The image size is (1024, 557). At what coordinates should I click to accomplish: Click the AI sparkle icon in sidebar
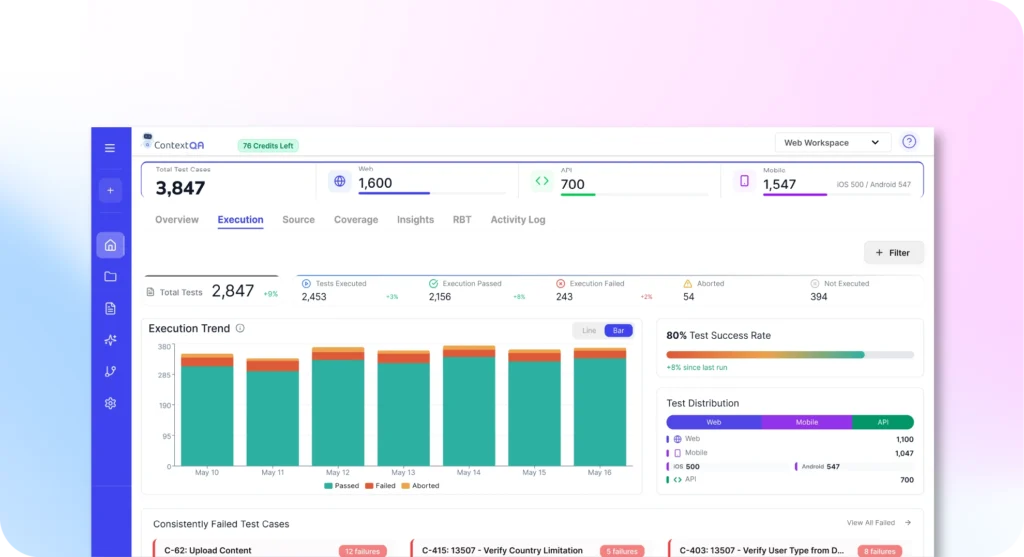coord(110,340)
